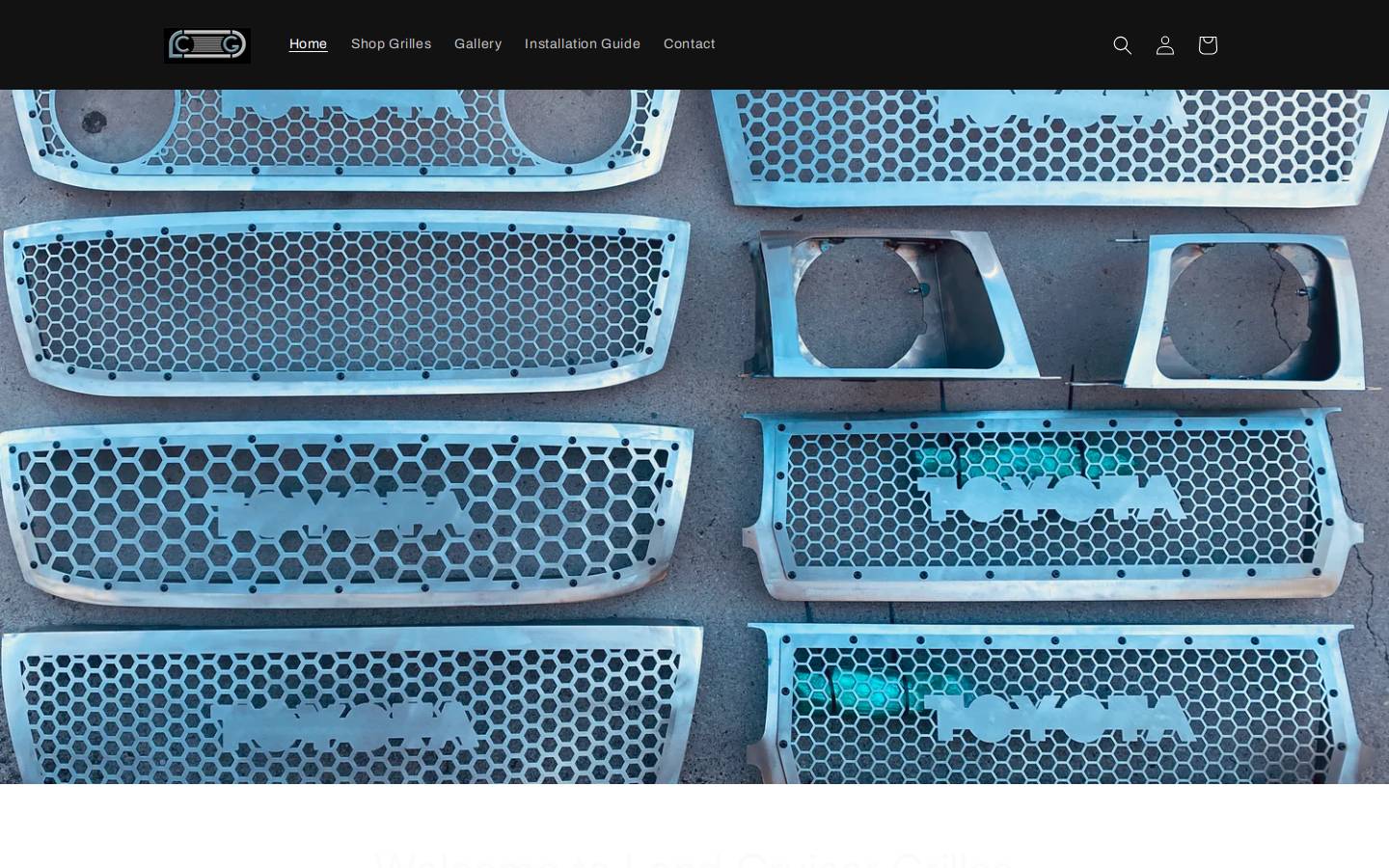Go to the Home menu item
The image size is (1389, 868).
(308, 44)
